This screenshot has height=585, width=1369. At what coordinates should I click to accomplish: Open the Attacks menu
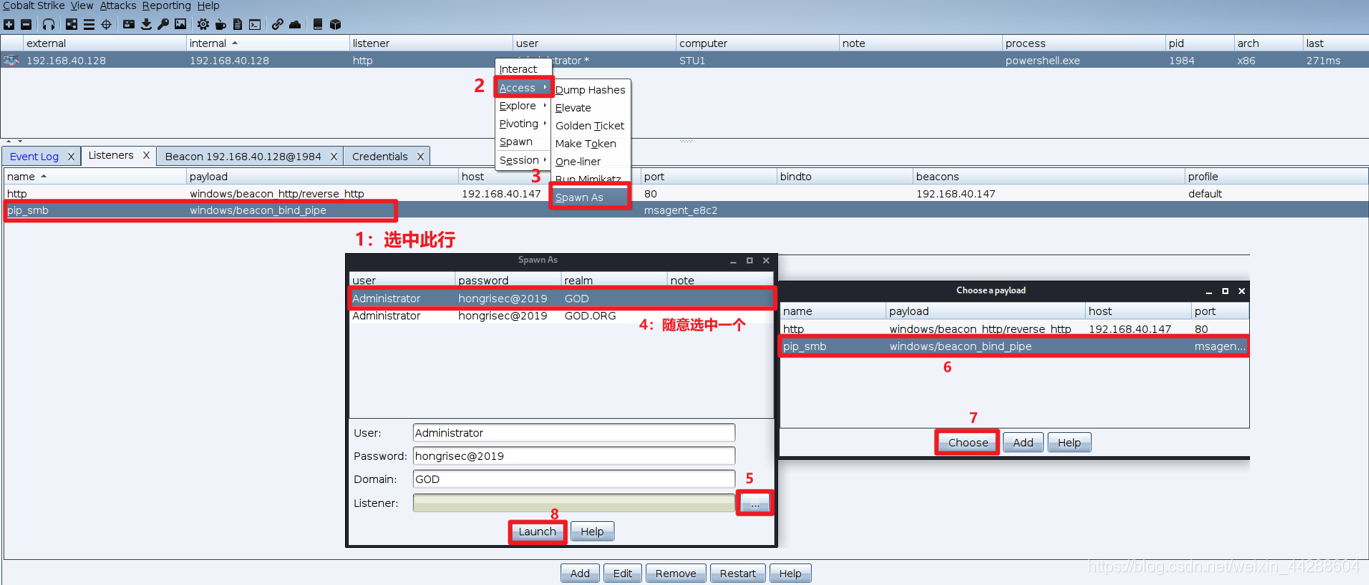(118, 6)
